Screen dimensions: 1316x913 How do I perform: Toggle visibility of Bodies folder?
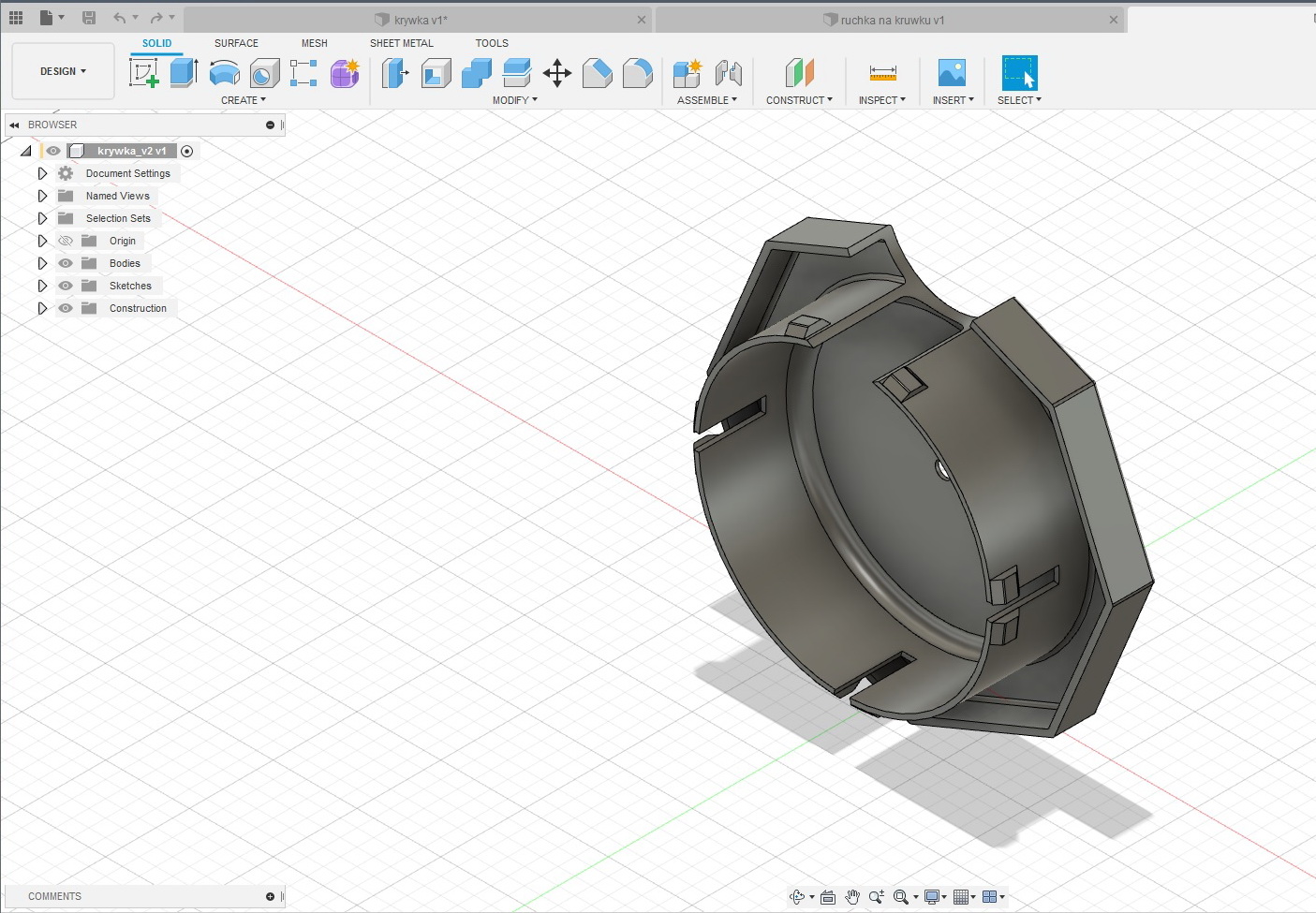click(66, 263)
